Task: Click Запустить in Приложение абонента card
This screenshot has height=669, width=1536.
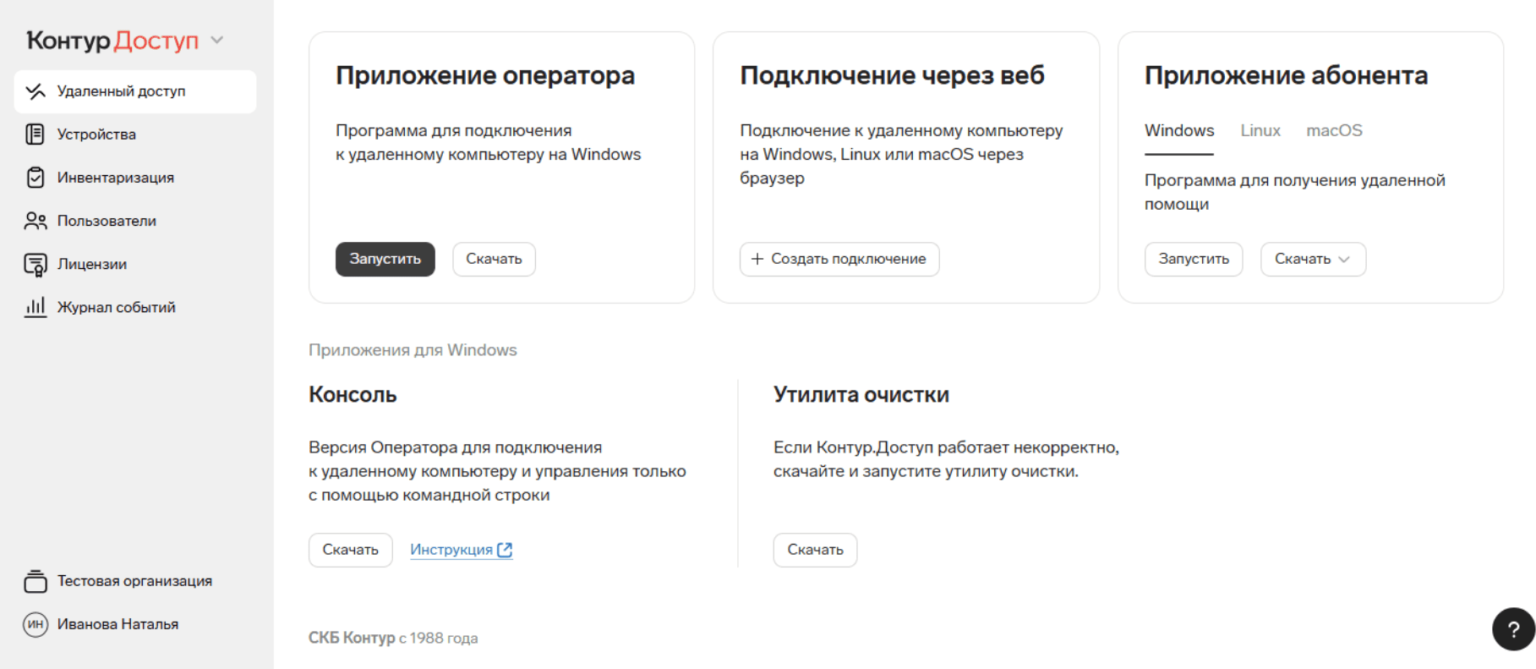Action: pos(1193,259)
